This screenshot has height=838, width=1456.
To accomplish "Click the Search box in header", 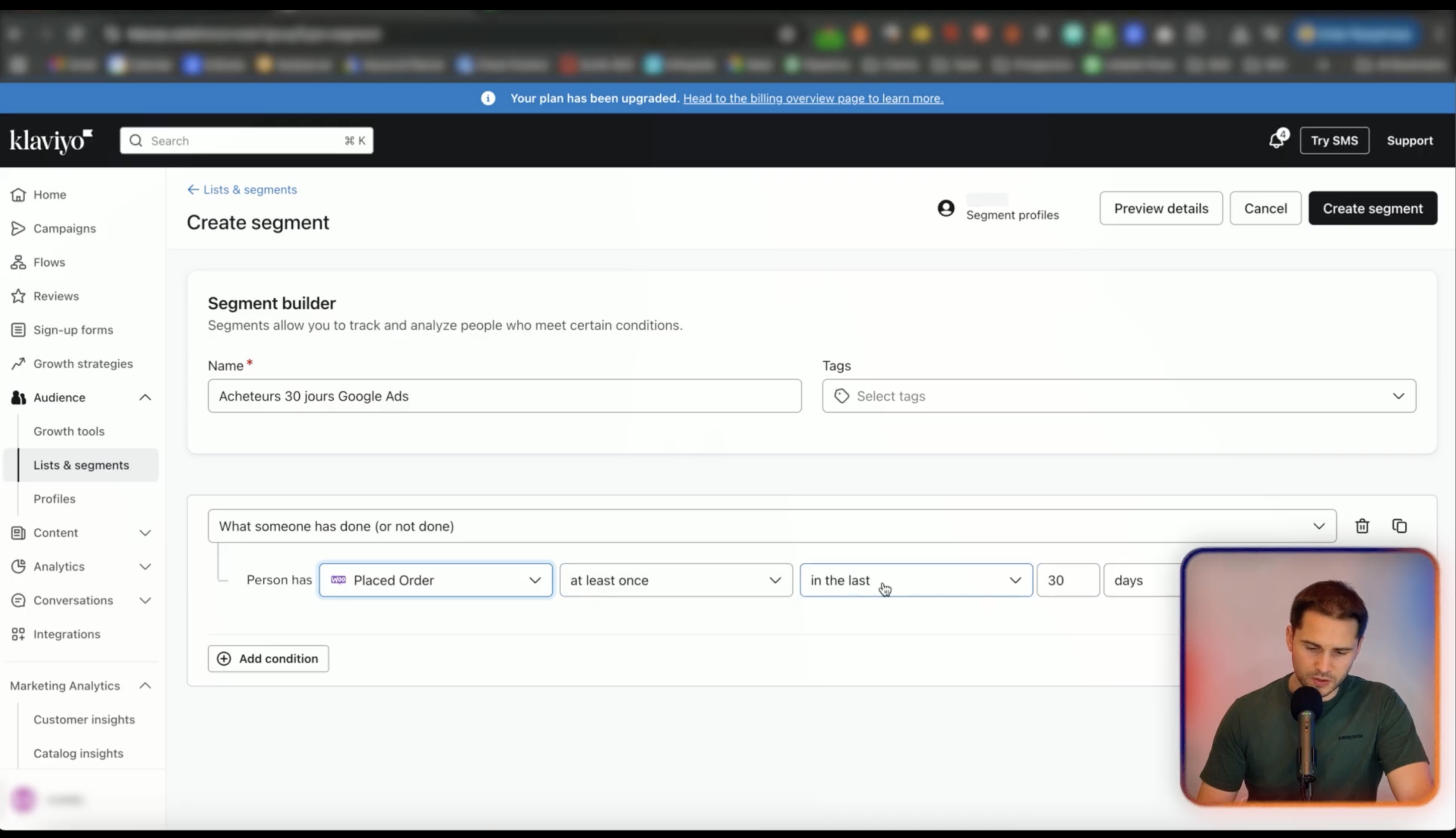I will pyautogui.click(x=246, y=141).
